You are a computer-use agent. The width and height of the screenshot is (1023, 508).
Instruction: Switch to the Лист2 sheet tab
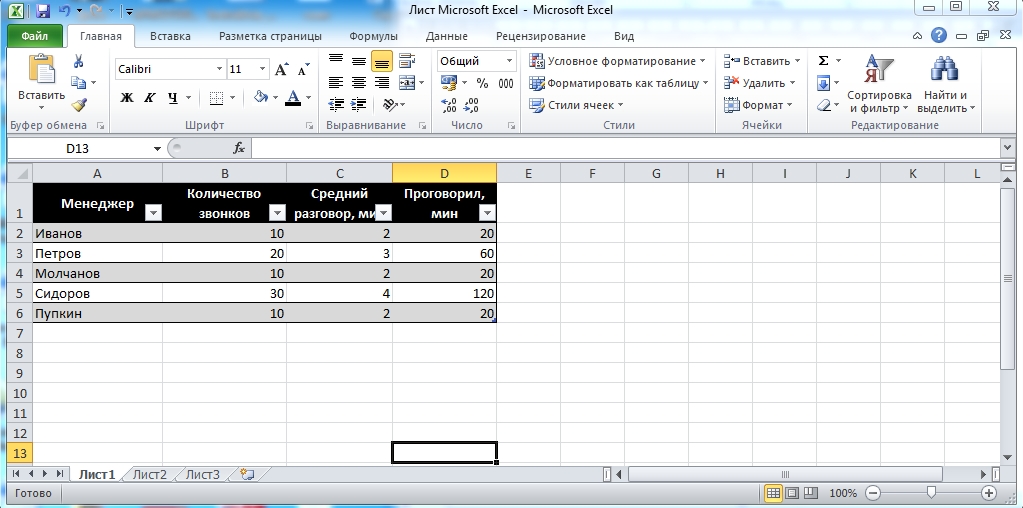point(150,474)
